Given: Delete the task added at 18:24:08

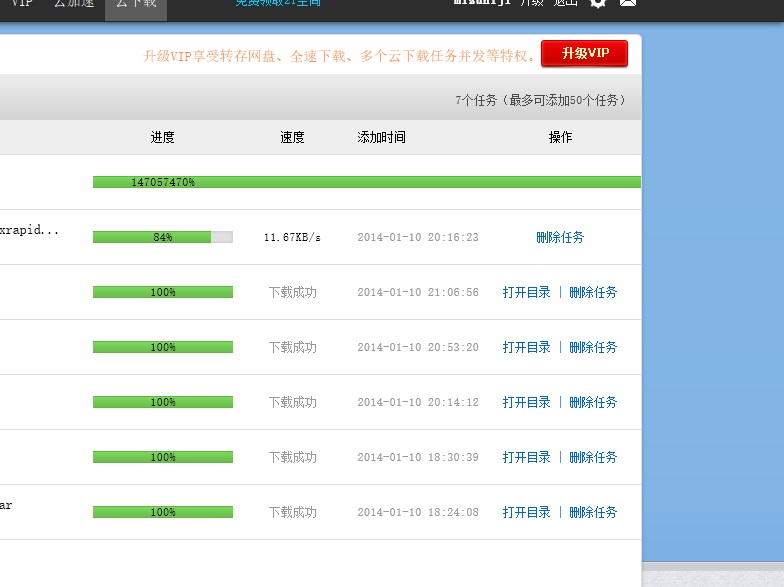Looking at the screenshot, I should pos(593,512).
